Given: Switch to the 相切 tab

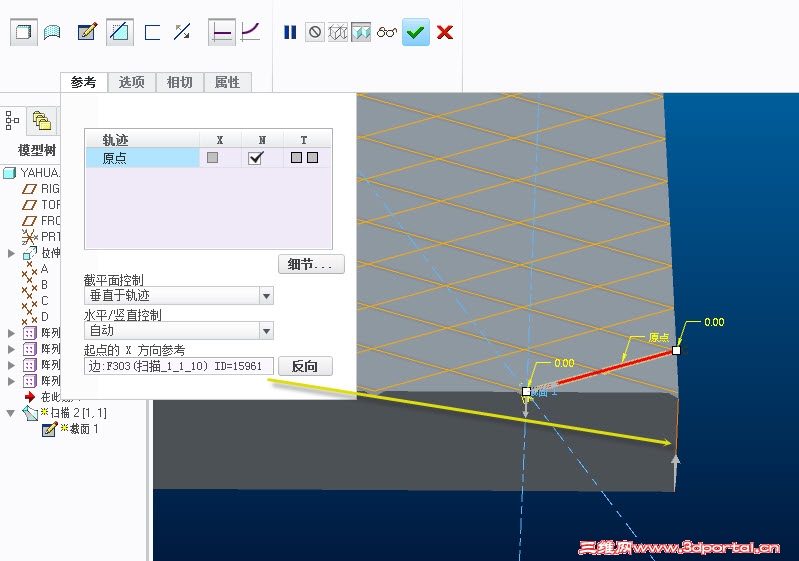Looking at the screenshot, I should [179, 82].
